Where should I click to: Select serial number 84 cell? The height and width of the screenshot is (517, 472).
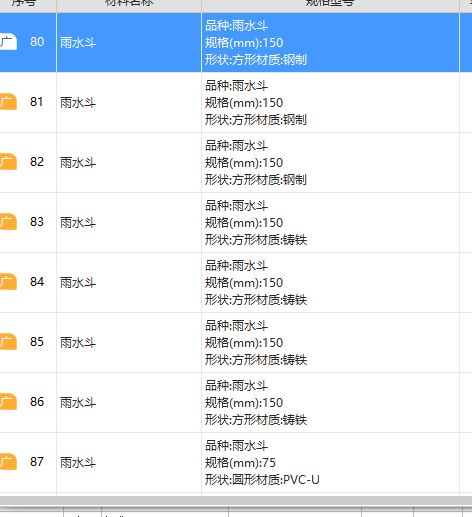click(37, 282)
